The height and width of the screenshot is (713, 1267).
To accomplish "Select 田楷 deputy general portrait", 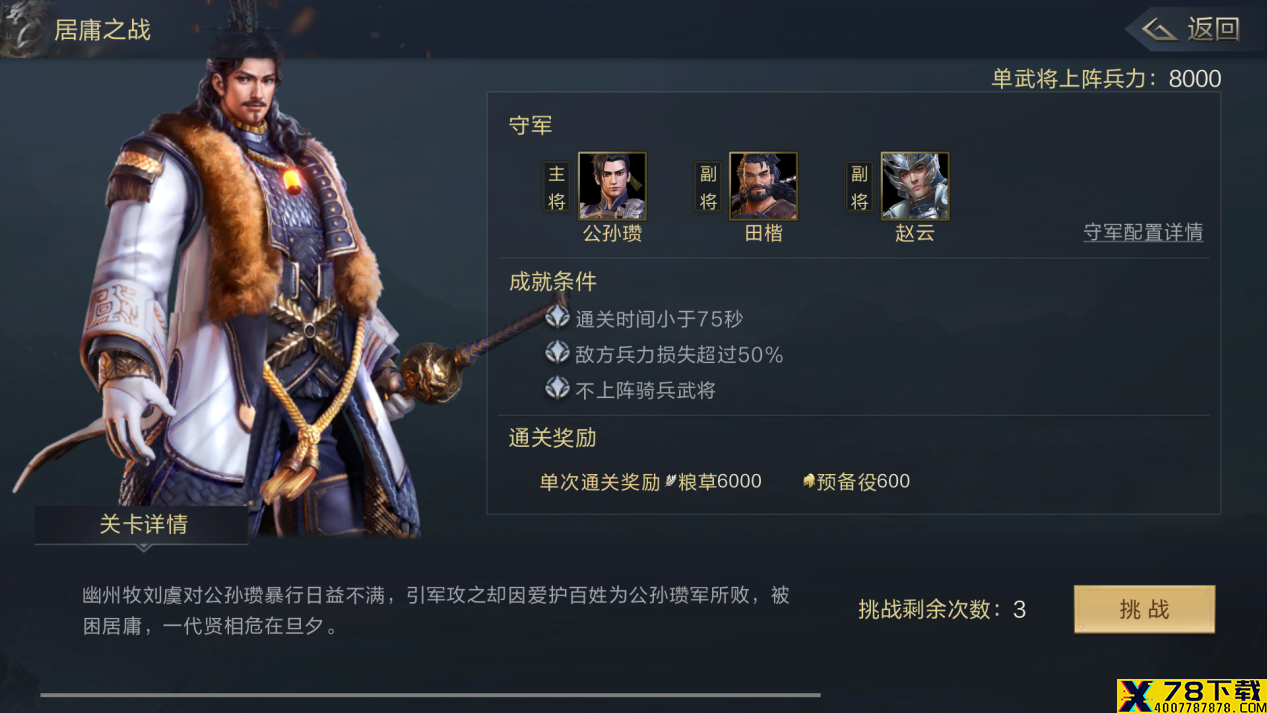I will pyautogui.click(x=763, y=186).
